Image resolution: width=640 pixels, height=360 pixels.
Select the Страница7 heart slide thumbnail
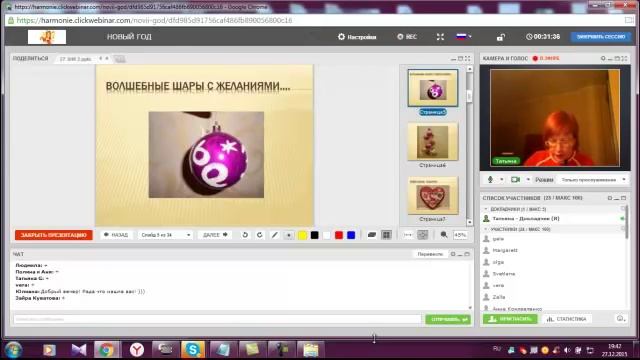coord(433,195)
